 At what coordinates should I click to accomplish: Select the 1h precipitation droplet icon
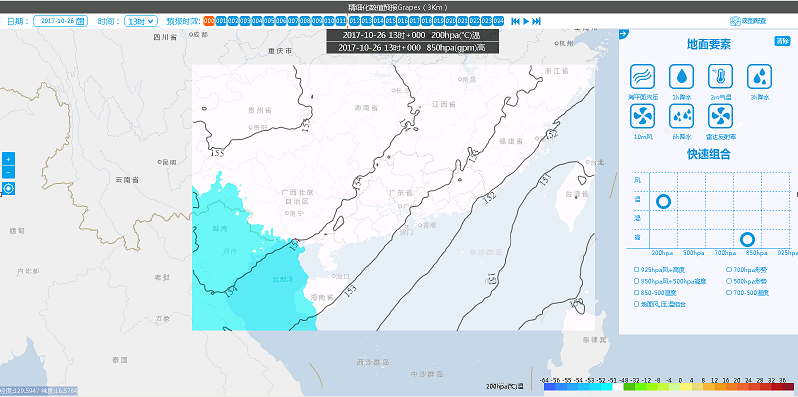(681, 77)
